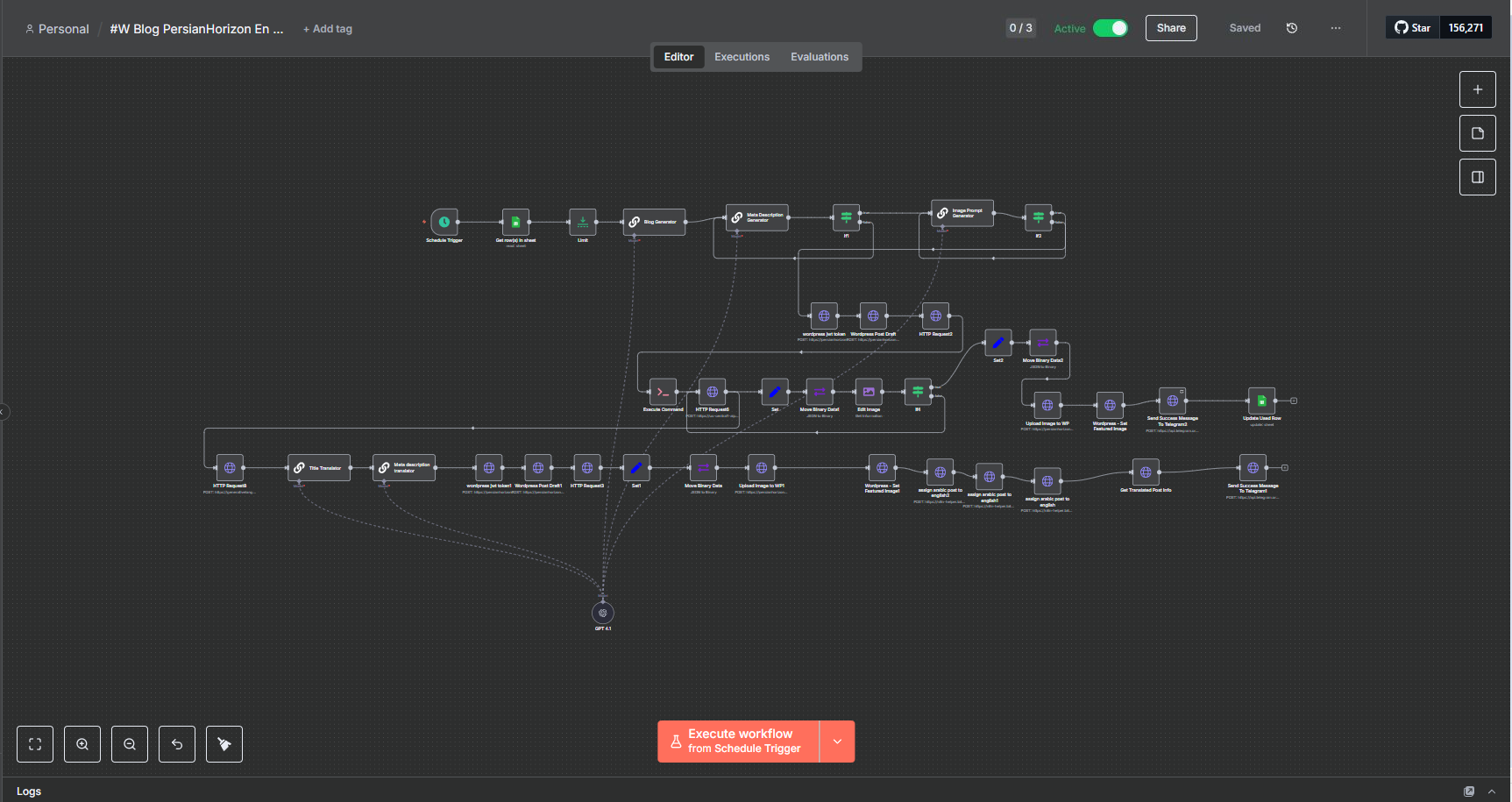Open the Execute workflow dropdown arrow
This screenshot has width=1512, height=802.
tap(837, 741)
